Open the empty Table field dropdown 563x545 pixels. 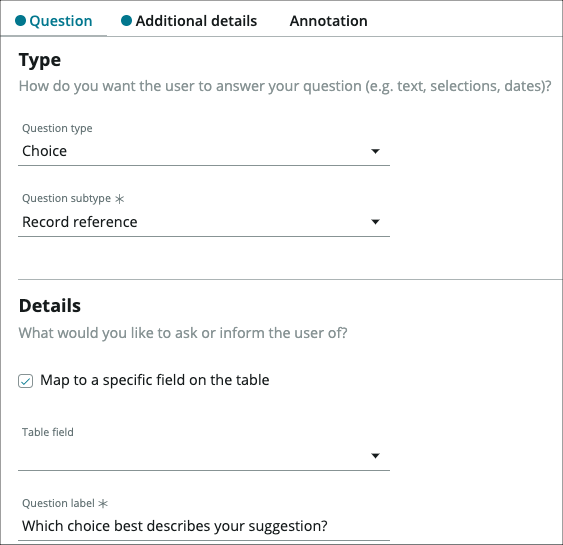point(204,456)
